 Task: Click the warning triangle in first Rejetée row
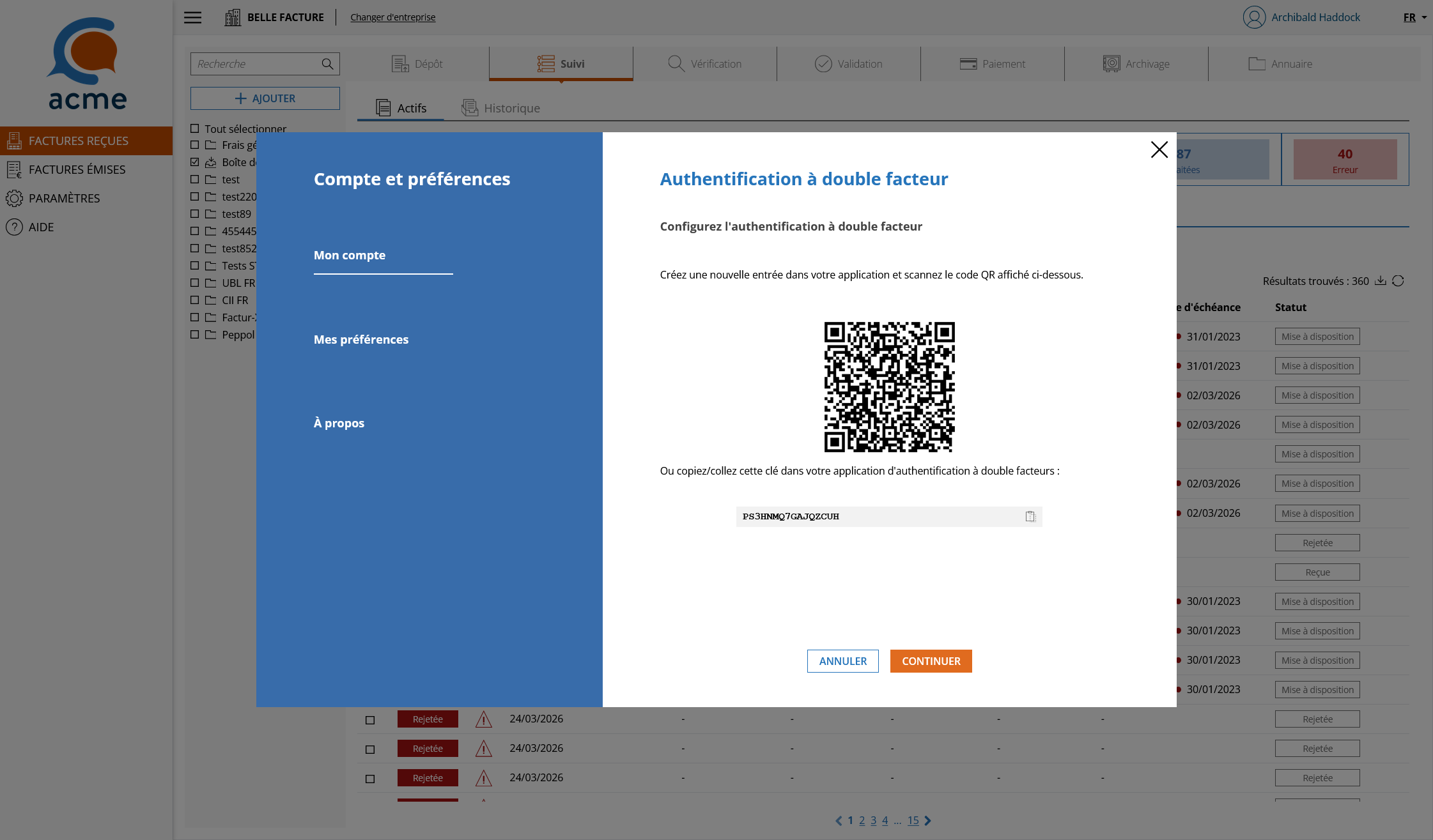[484, 719]
